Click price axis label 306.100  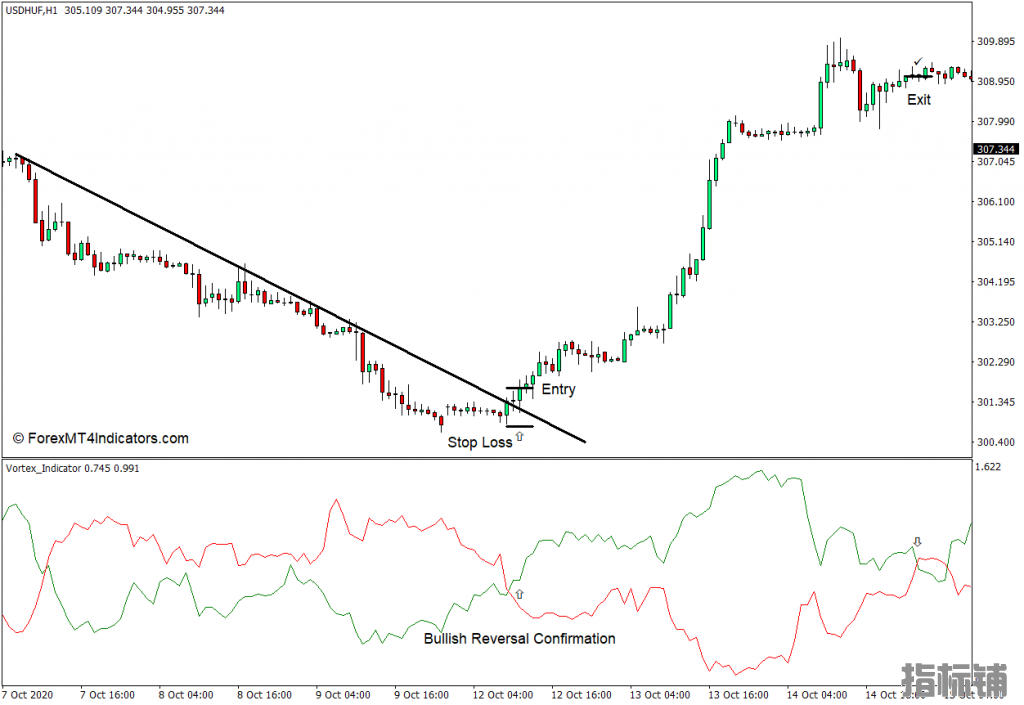(996, 202)
